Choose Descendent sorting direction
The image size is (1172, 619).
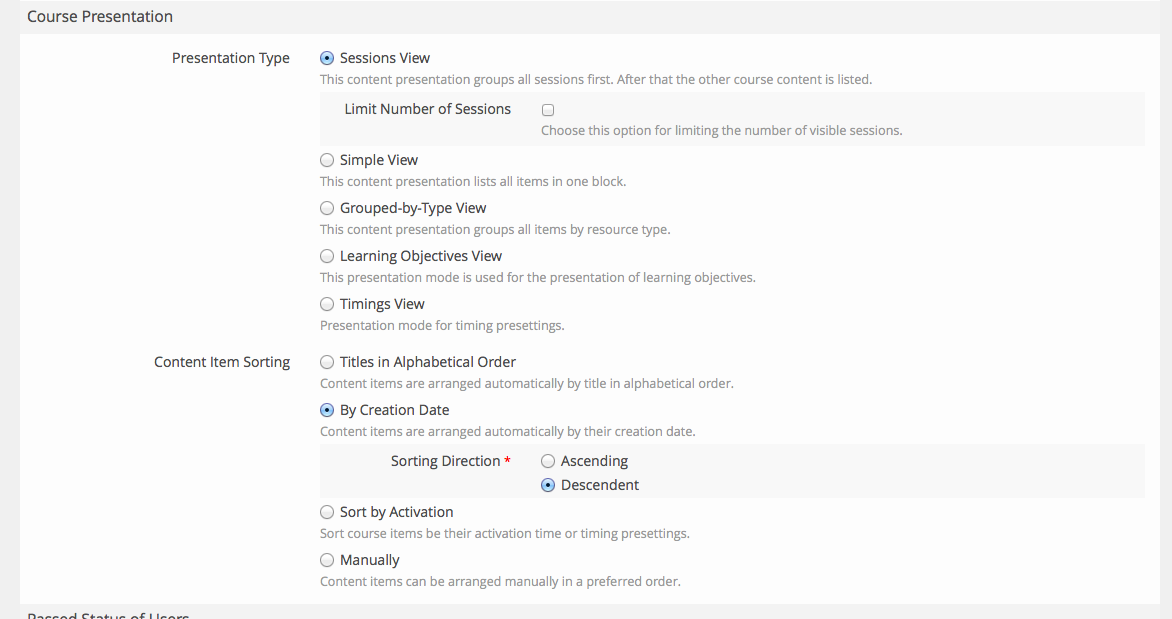[x=548, y=485]
